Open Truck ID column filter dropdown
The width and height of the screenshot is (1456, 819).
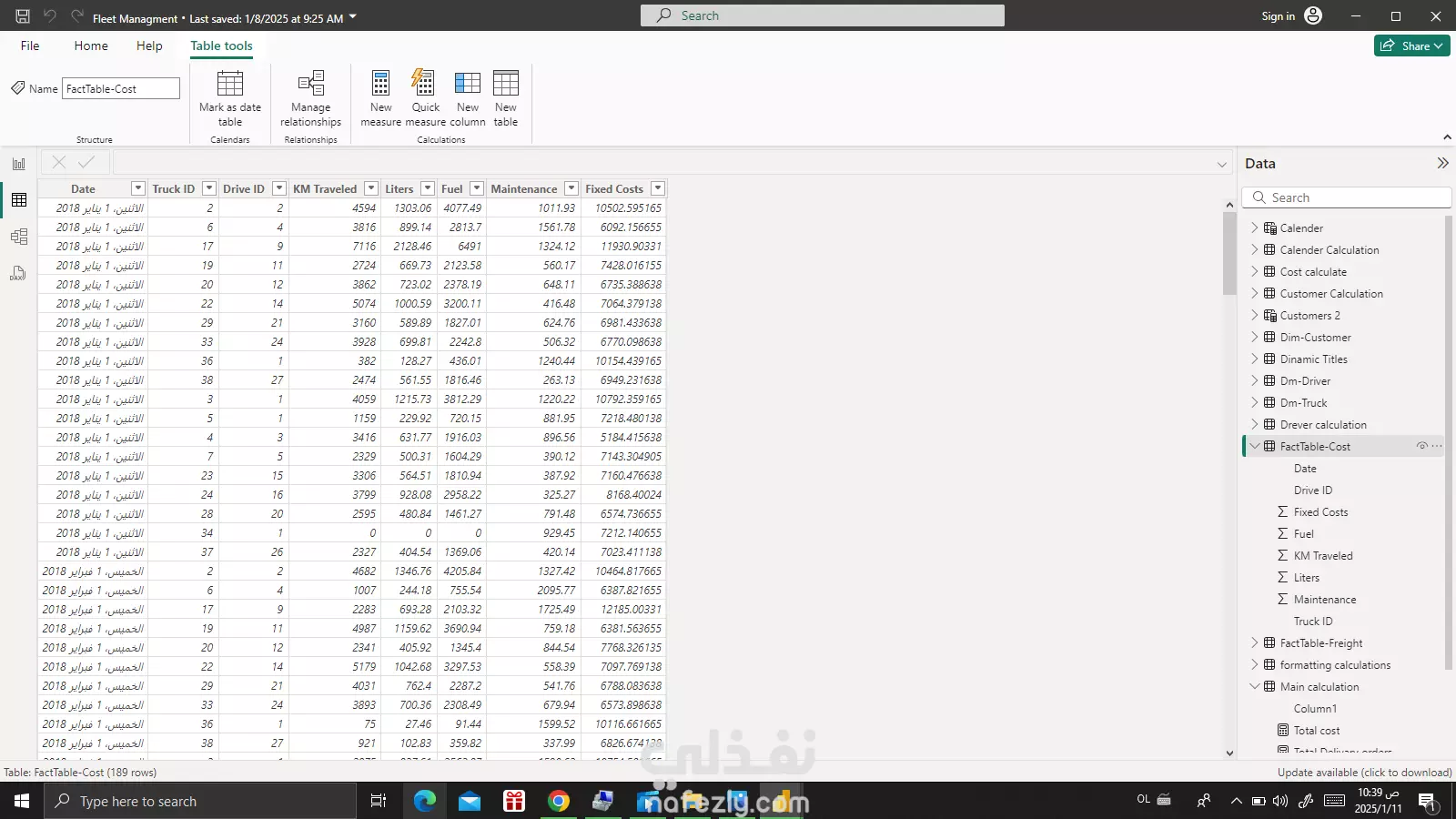(209, 188)
